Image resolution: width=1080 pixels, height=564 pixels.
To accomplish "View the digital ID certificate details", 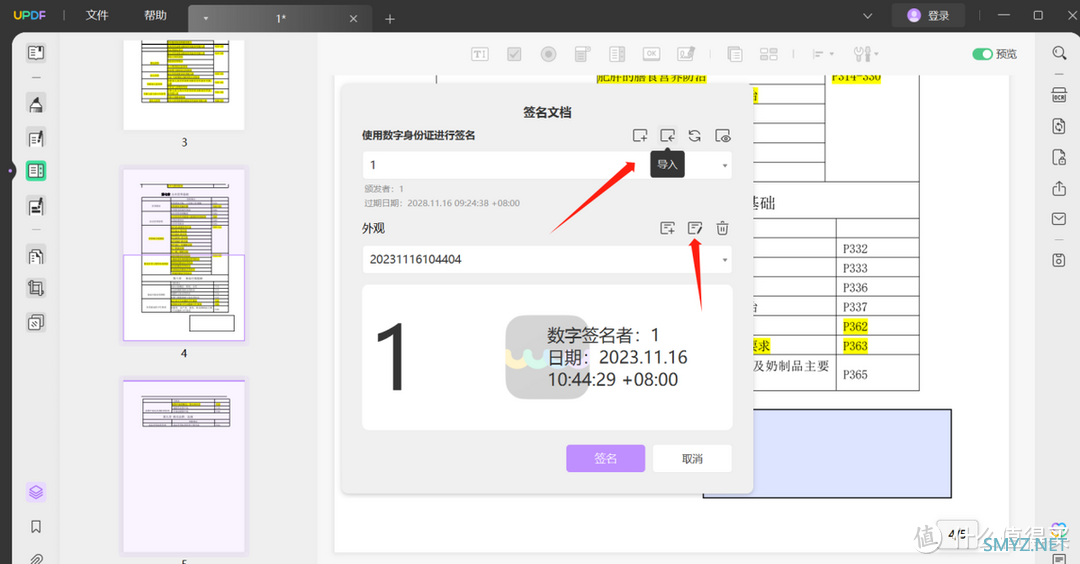I will point(723,136).
